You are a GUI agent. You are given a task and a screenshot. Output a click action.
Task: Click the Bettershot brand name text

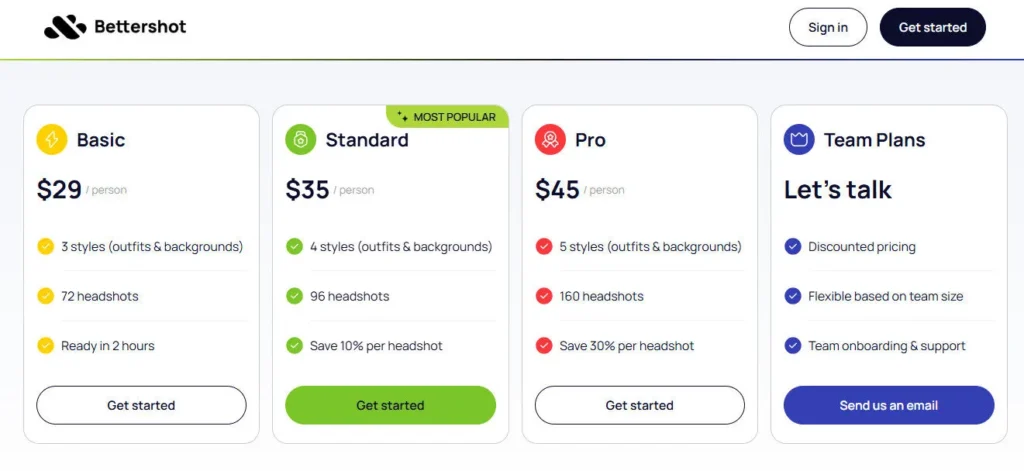(140, 27)
